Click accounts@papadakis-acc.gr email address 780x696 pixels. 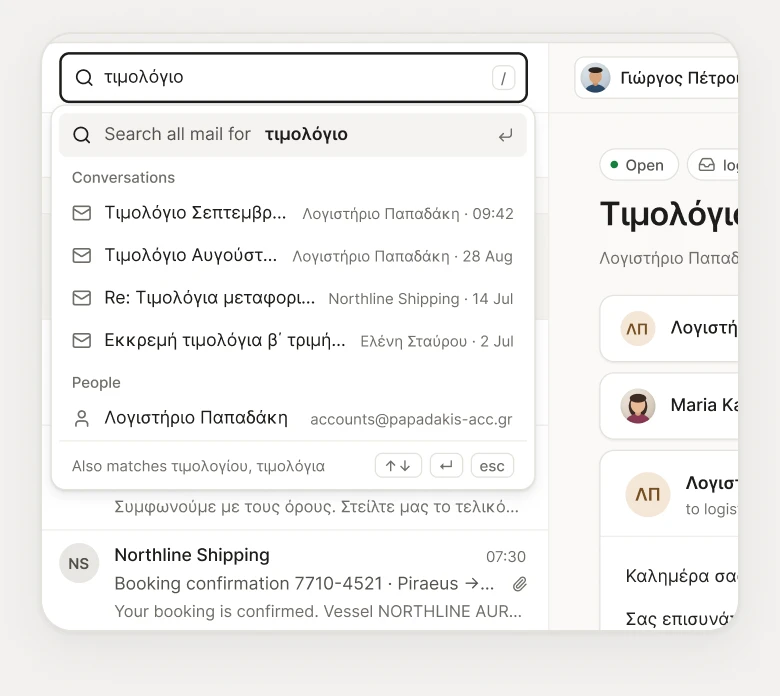coord(411,419)
